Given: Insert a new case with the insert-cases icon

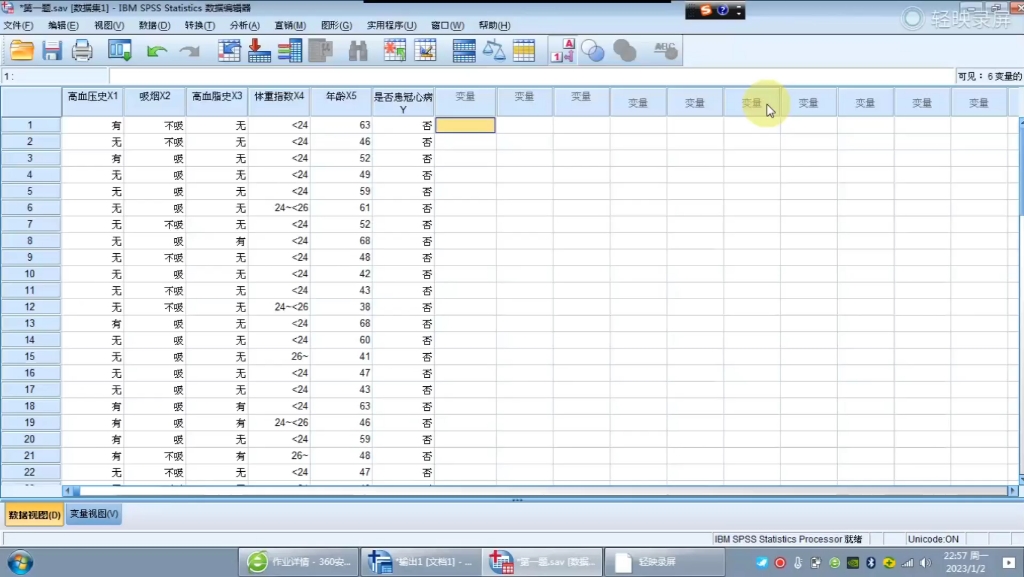Looking at the screenshot, I should 394,50.
